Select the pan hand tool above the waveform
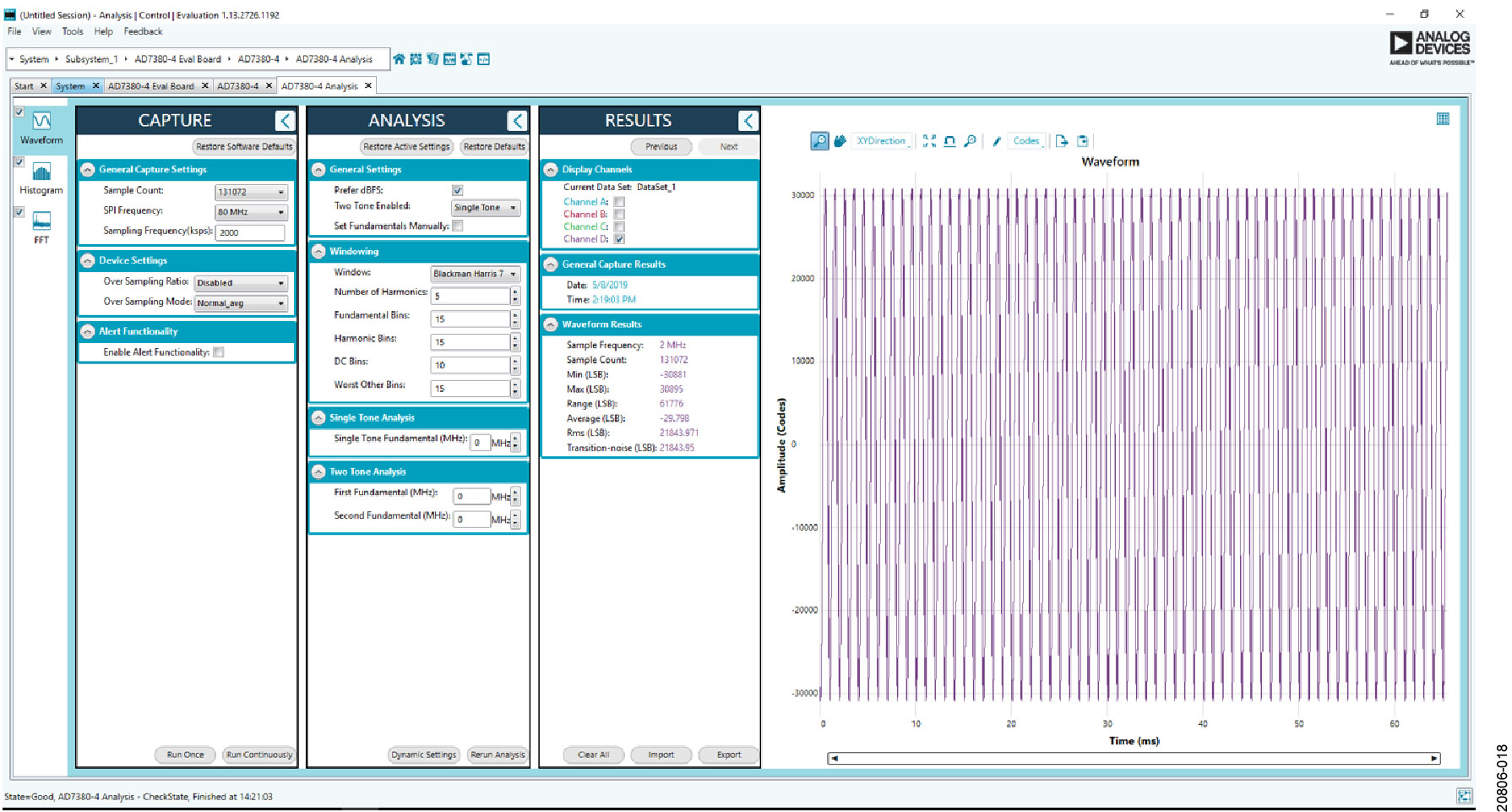The width and height of the screenshot is (1512, 812). [840, 141]
